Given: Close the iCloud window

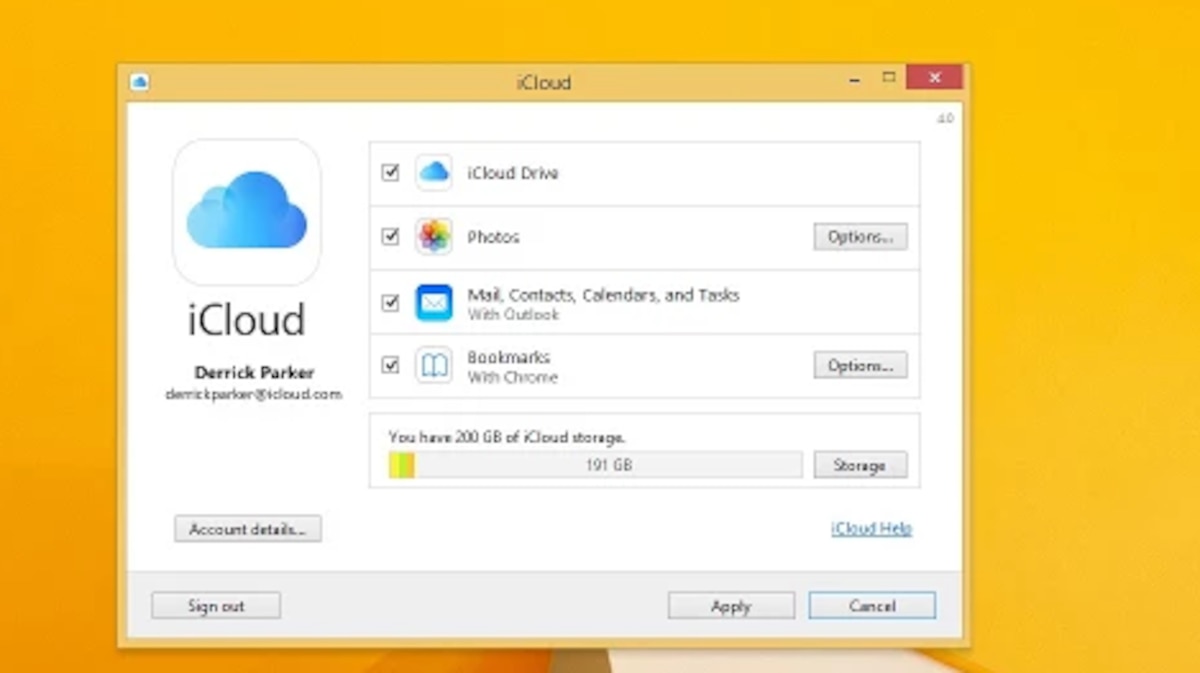Looking at the screenshot, I should pyautogui.click(x=934, y=77).
